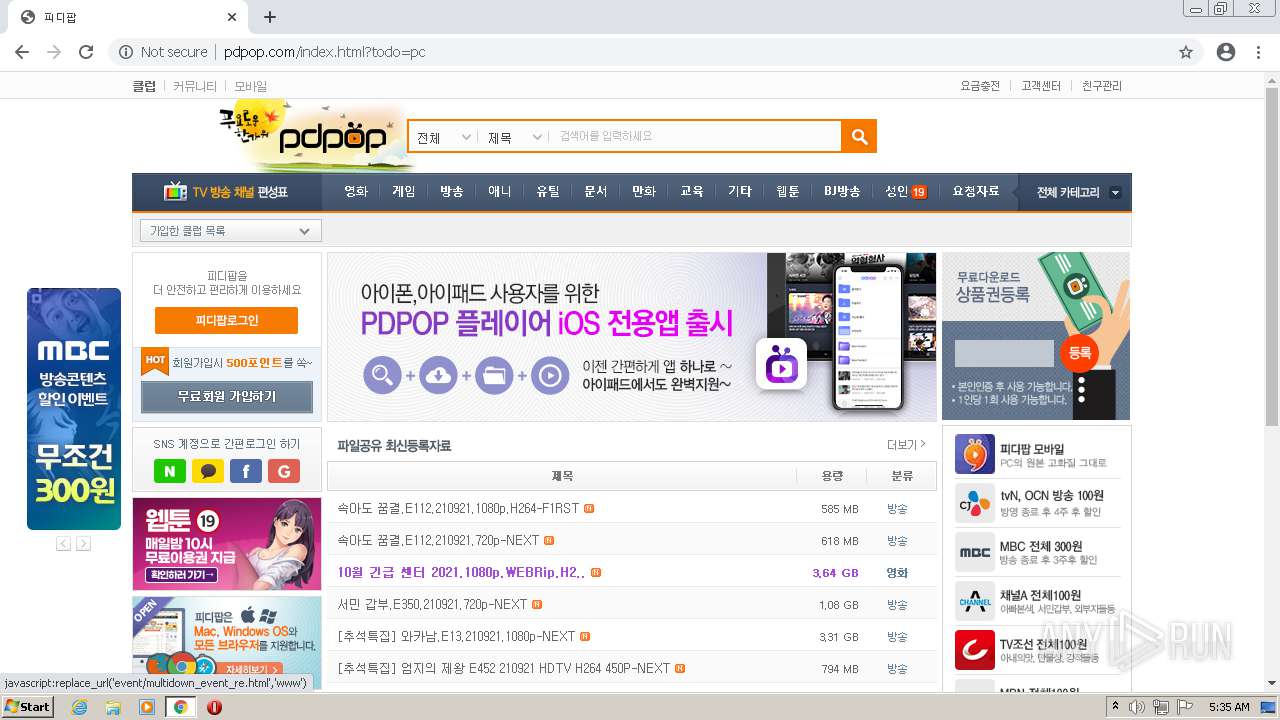Reload the page
This screenshot has width=1280, height=720.
(x=86, y=52)
